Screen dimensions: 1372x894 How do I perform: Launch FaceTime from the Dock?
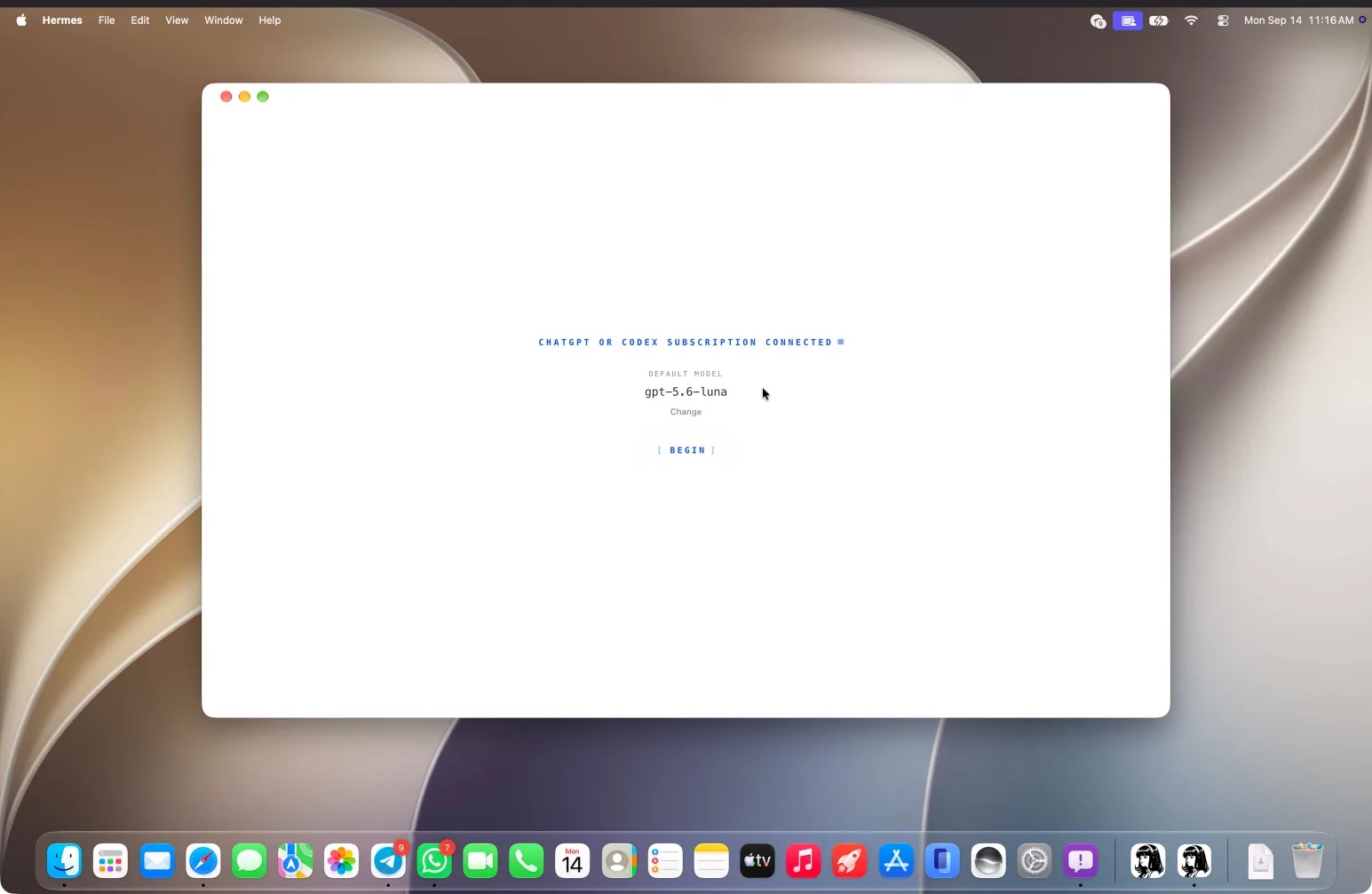pos(480,860)
